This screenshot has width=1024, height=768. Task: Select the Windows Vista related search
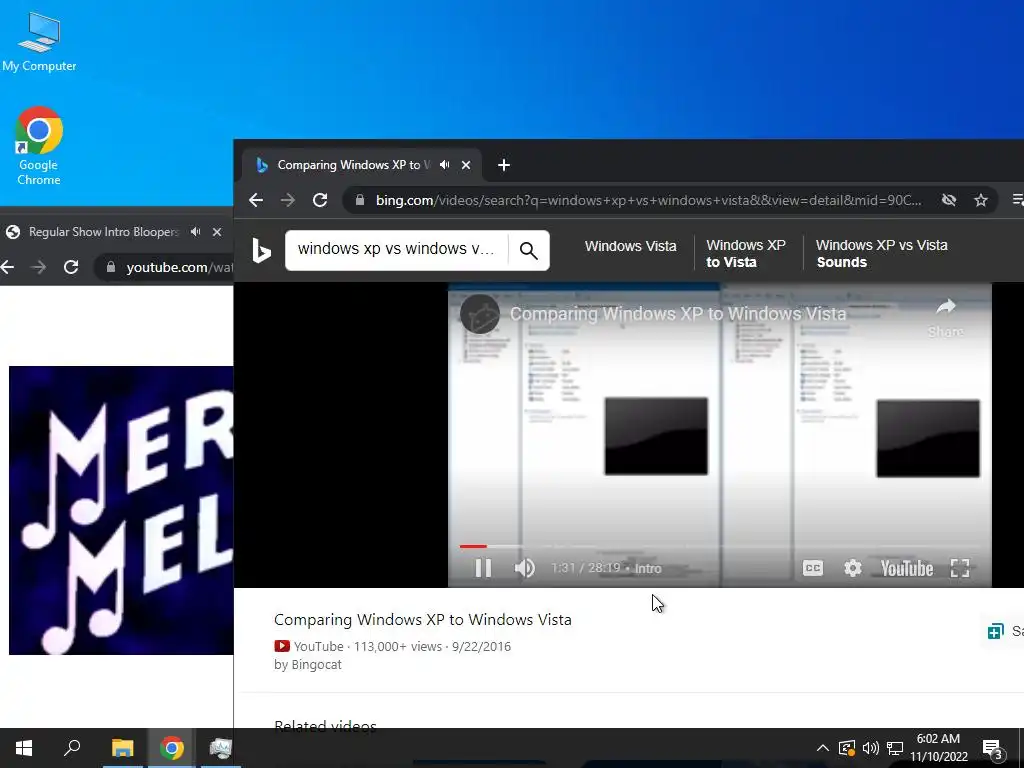click(630, 246)
